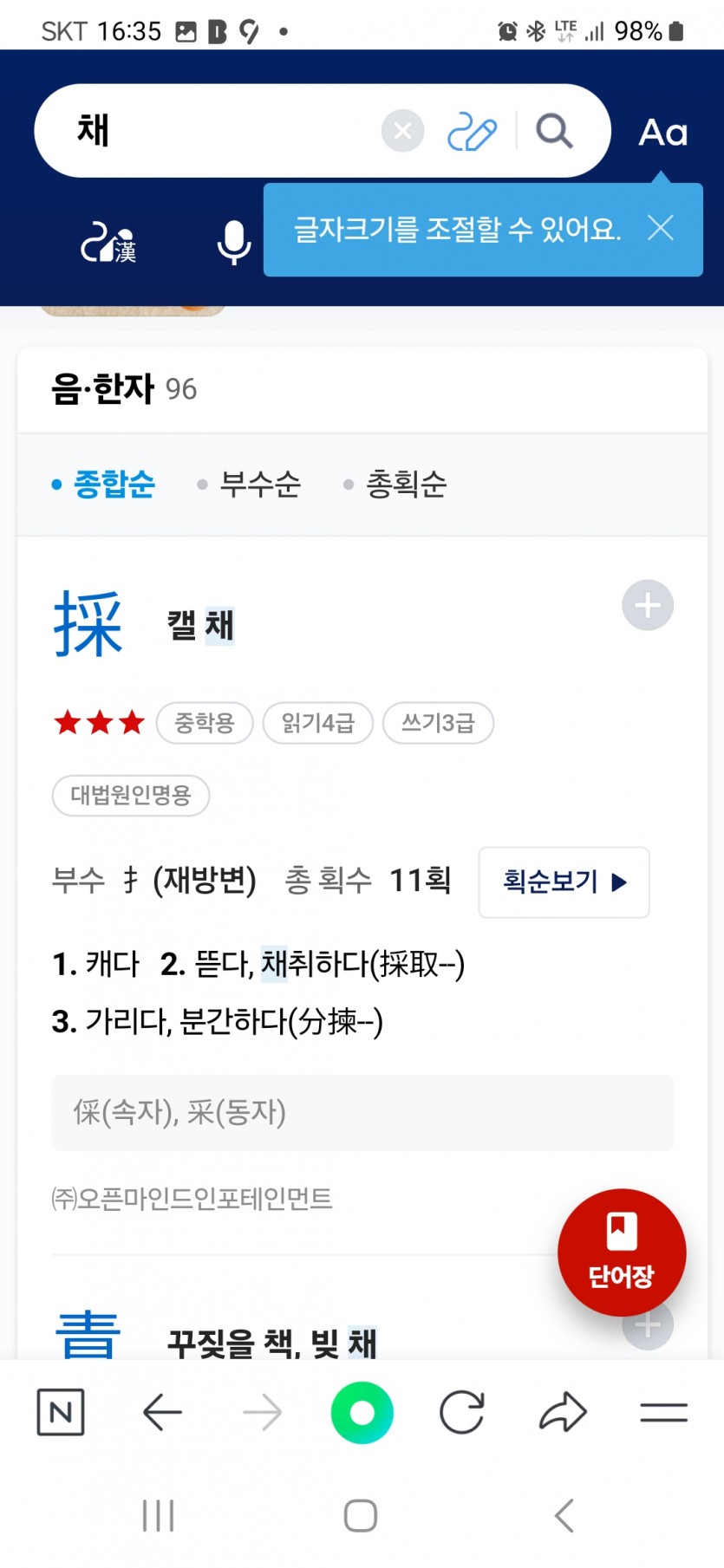Close the font size tooltip

661,229
